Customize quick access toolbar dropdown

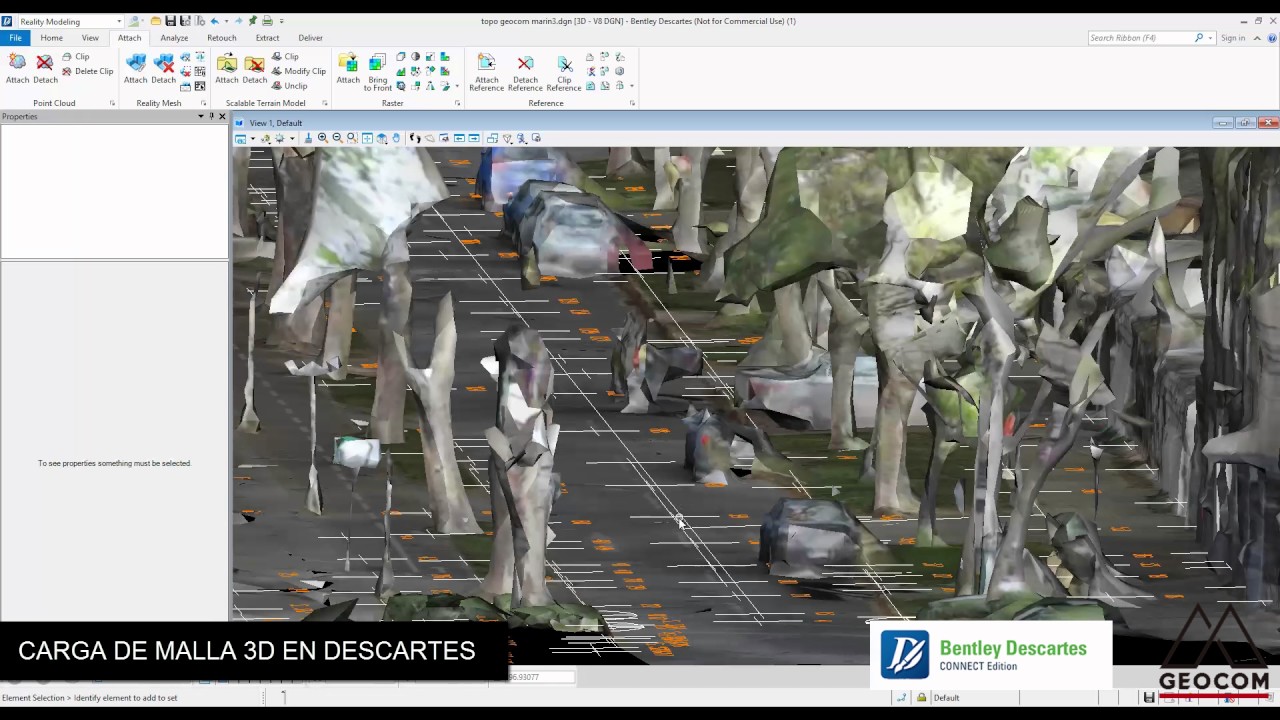click(281, 21)
